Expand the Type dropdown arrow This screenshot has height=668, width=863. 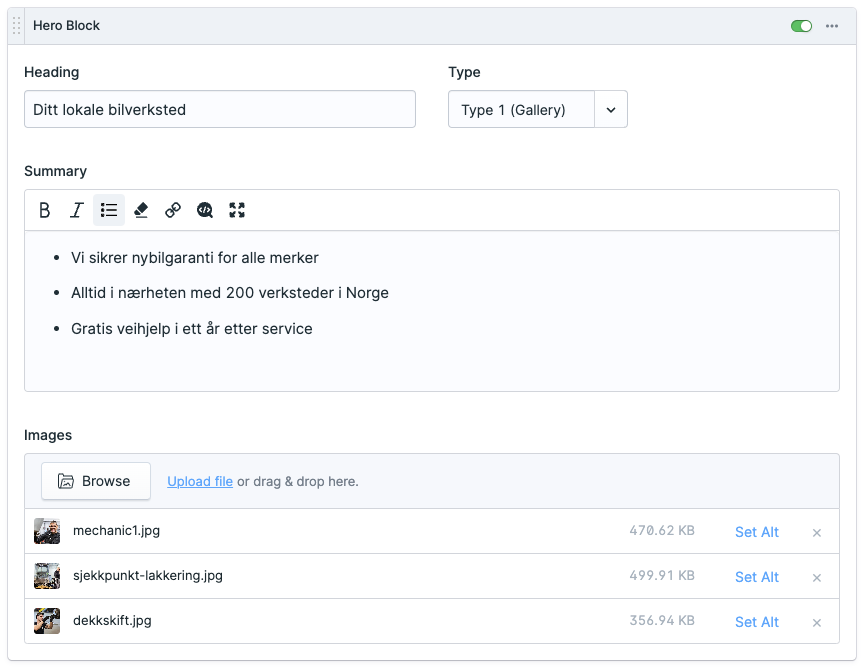611,110
